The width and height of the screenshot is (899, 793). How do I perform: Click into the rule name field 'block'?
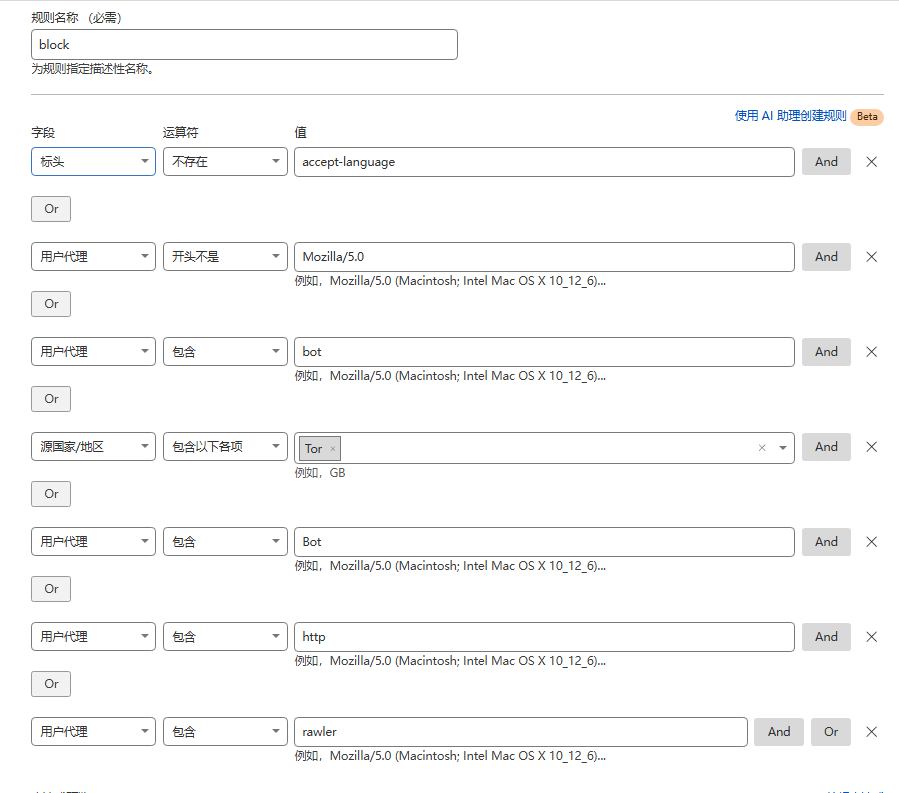click(x=244, y=45)
